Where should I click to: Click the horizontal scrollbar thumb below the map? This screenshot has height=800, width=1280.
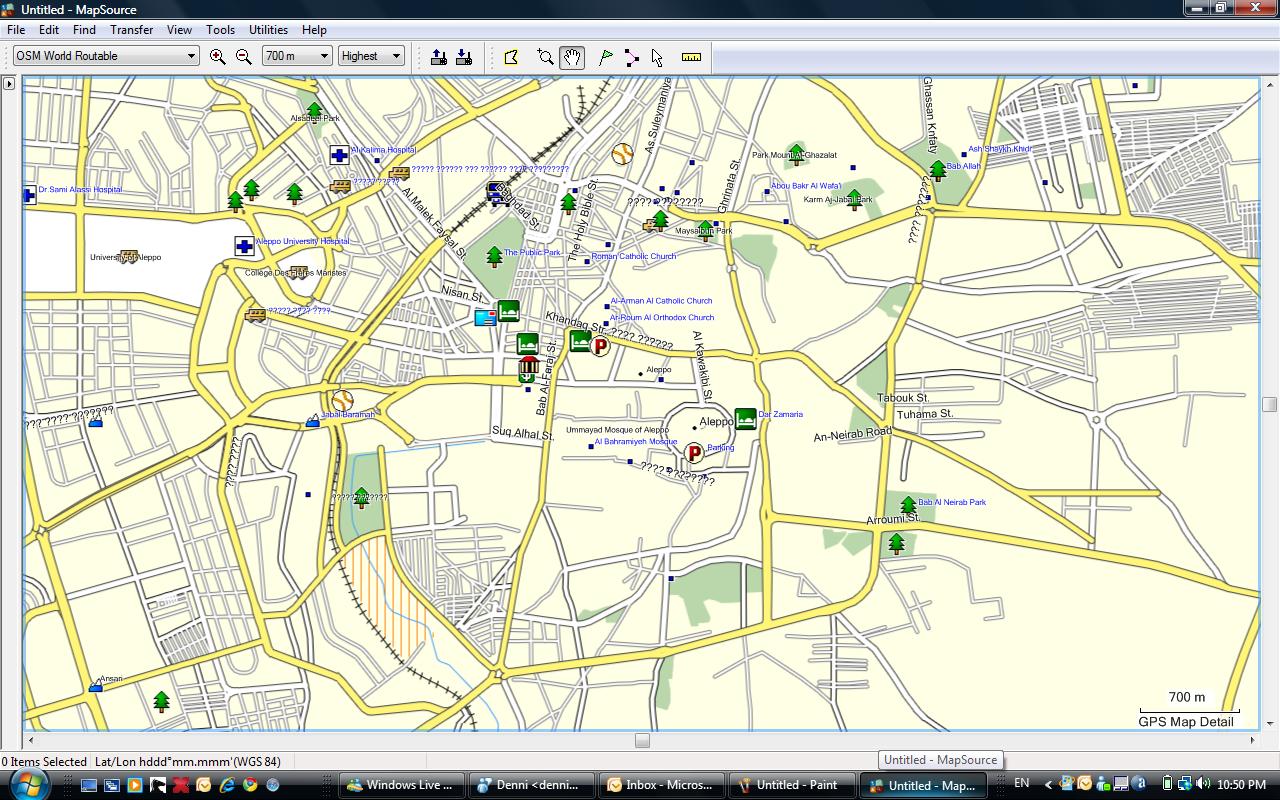pos(642,741)
